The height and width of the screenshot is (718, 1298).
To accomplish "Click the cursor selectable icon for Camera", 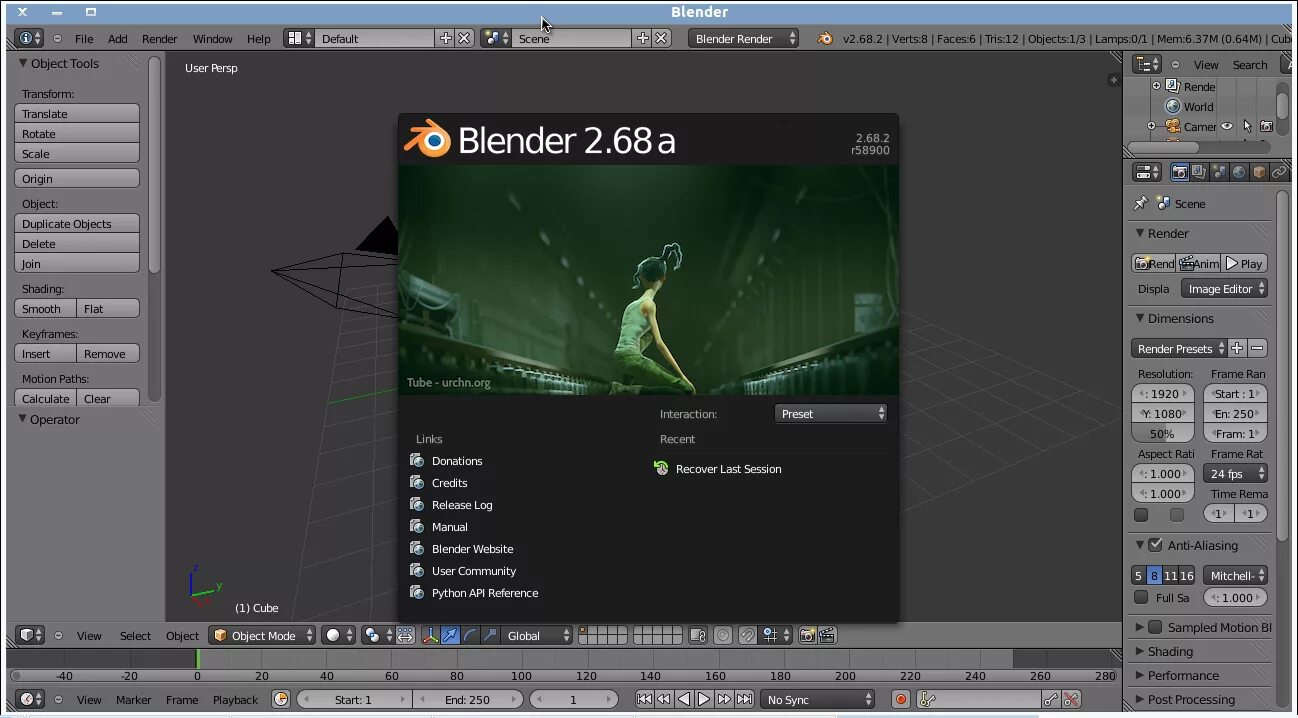I will (x=1247, y=126).
